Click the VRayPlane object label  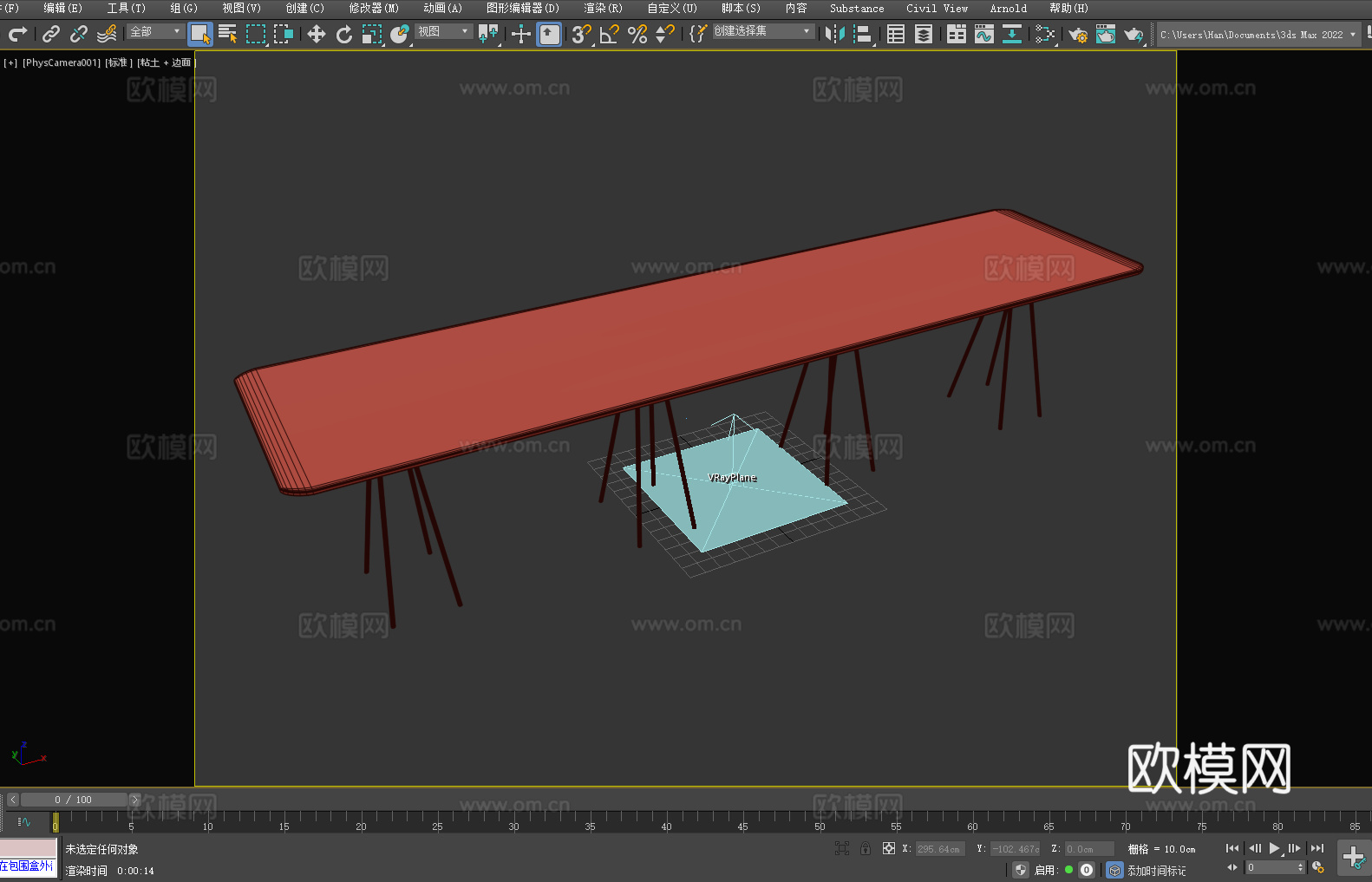732,478
